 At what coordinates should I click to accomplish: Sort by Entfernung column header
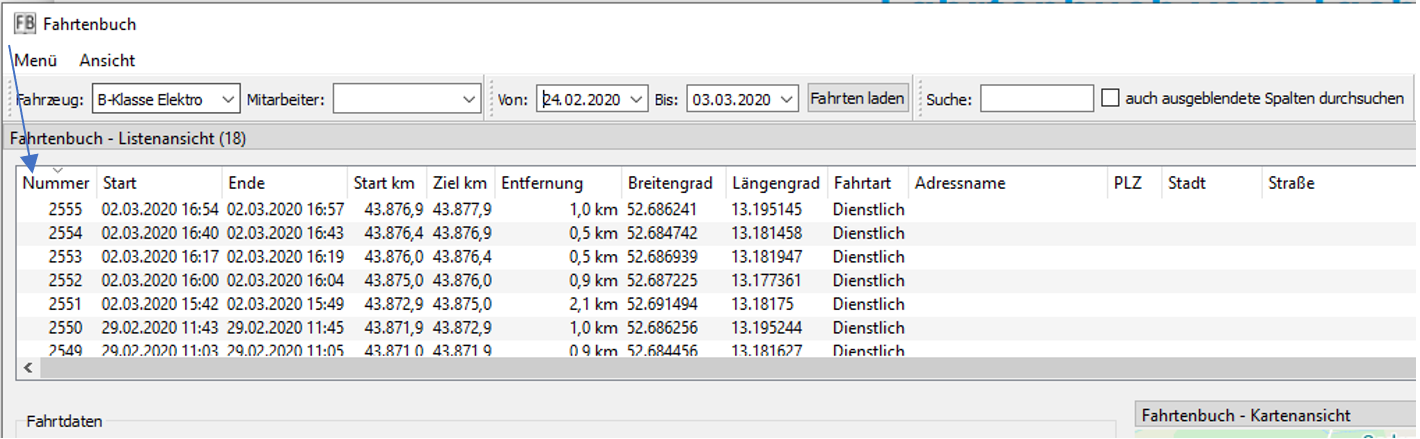(x=557, y=183)
